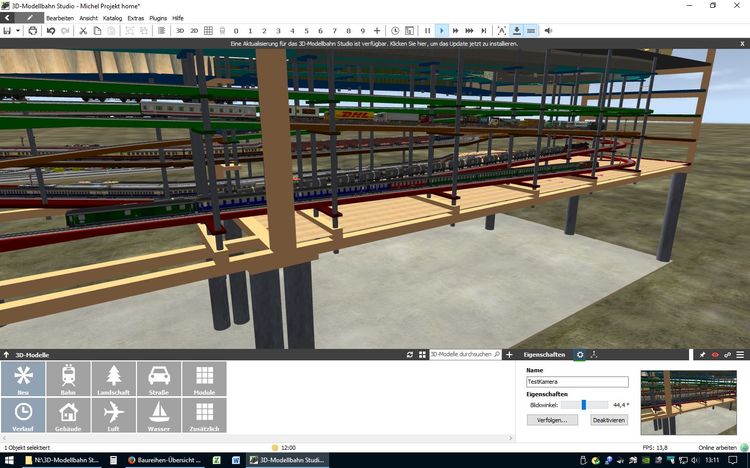Open the simulation time clock icon

[395, 31]
